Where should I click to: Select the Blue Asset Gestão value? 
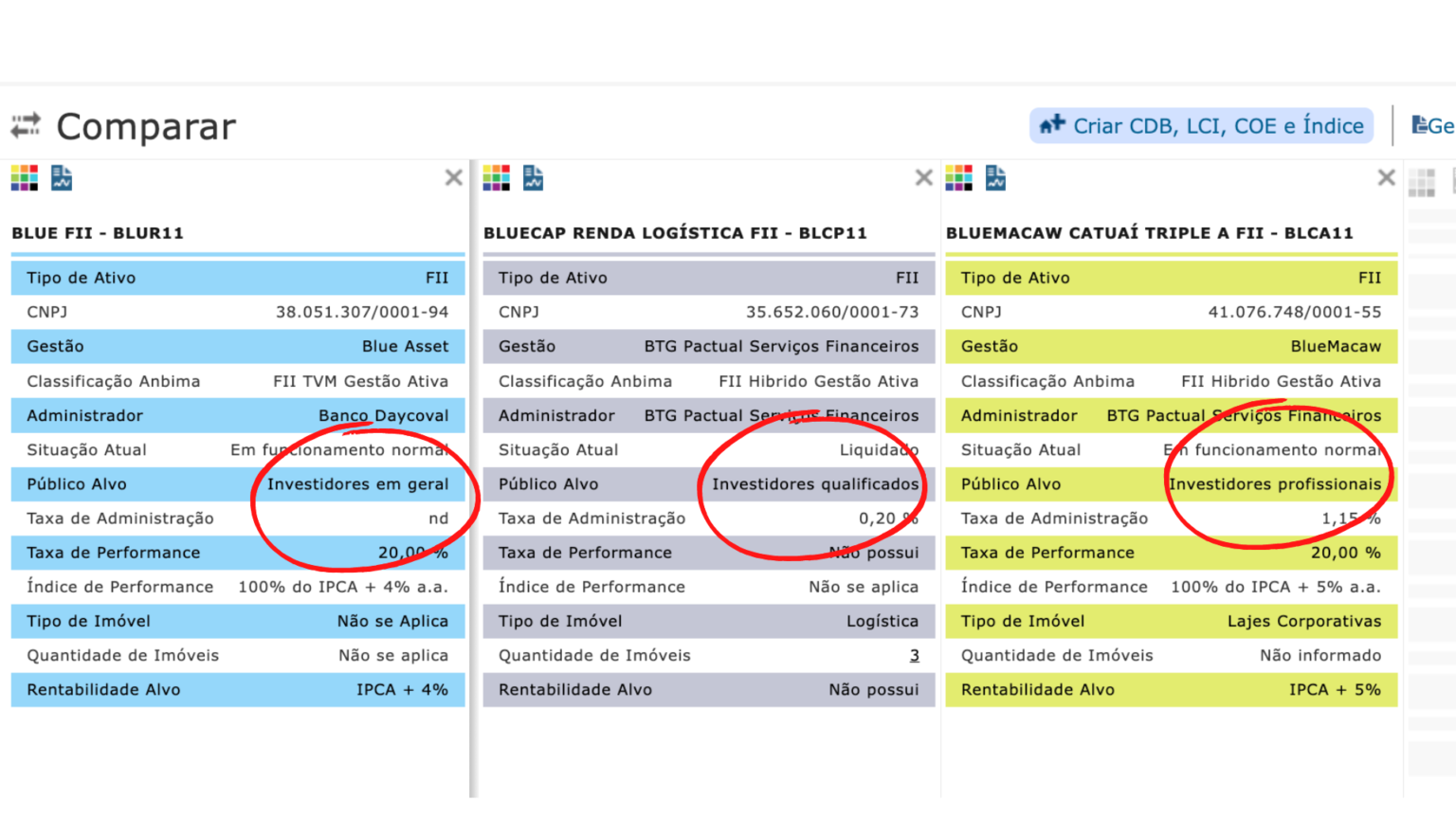coord(406,346)
